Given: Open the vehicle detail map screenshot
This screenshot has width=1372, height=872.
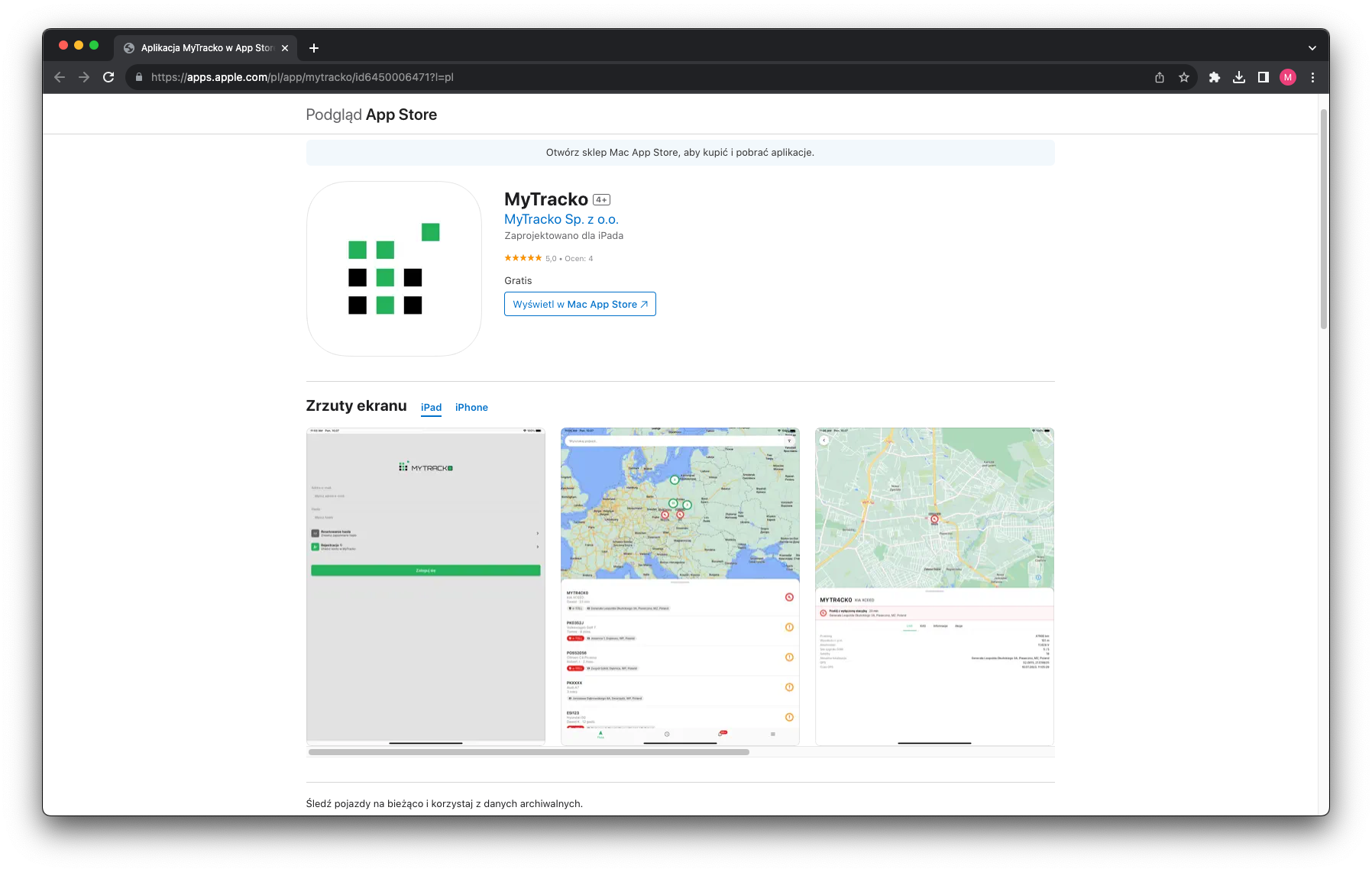Looking at the screenshot, I should 934,586.
